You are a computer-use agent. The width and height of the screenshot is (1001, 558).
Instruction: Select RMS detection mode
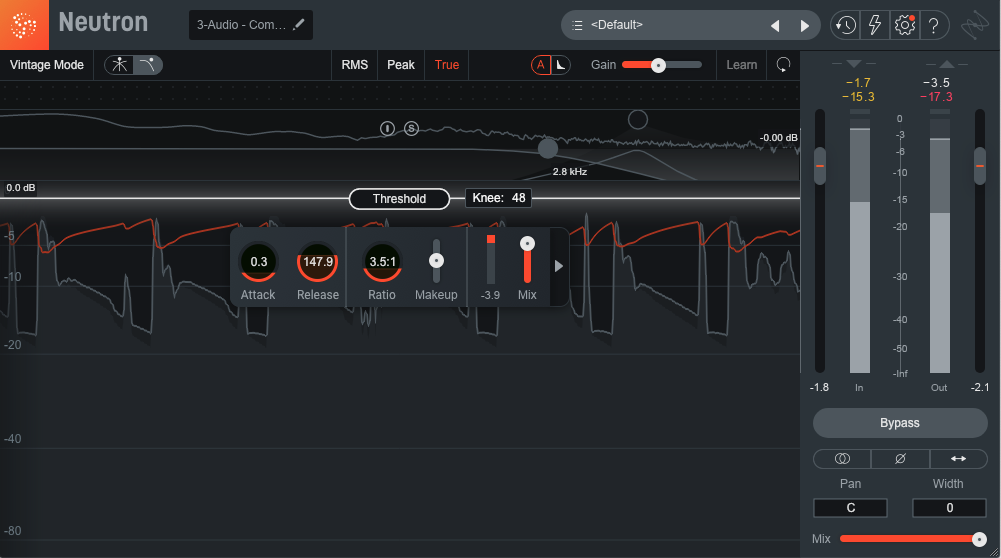coord(354,65)
